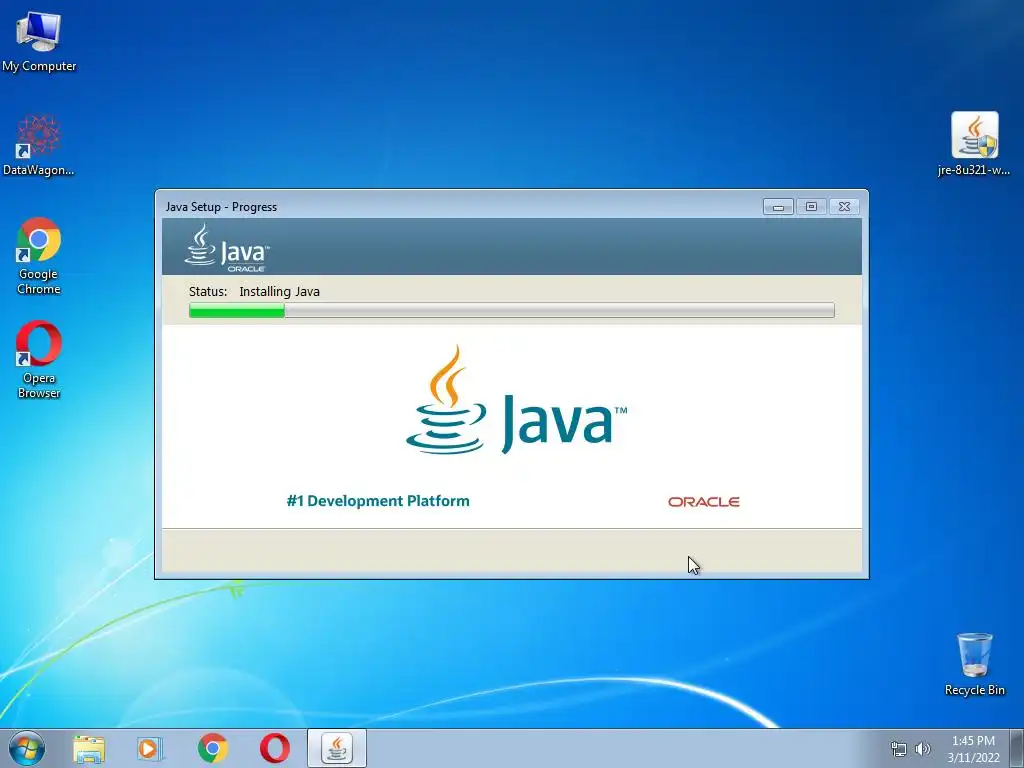Select the Recycle Bin icon
This screenshot has height=768, width=1024.
[x=974, y=664]
